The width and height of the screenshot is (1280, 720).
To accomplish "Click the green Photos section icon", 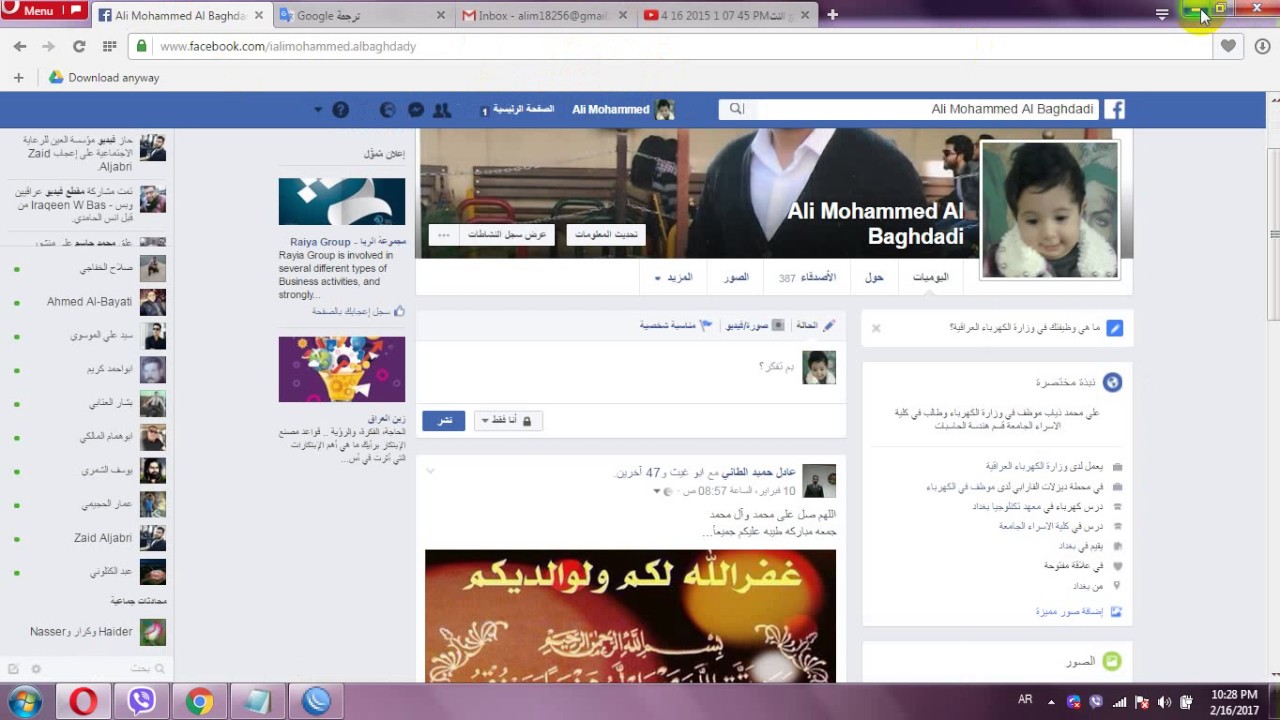I will coord(1111,661).
